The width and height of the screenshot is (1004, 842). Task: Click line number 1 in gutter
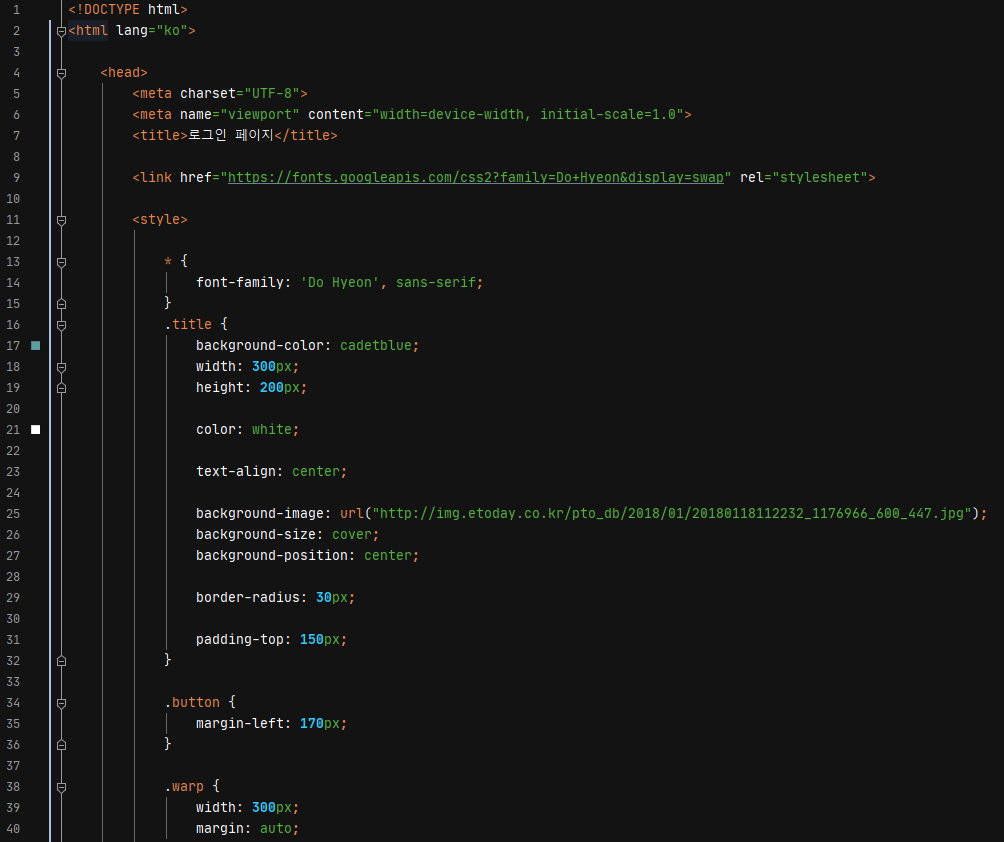pyautogui.click(x=17, y=10)
